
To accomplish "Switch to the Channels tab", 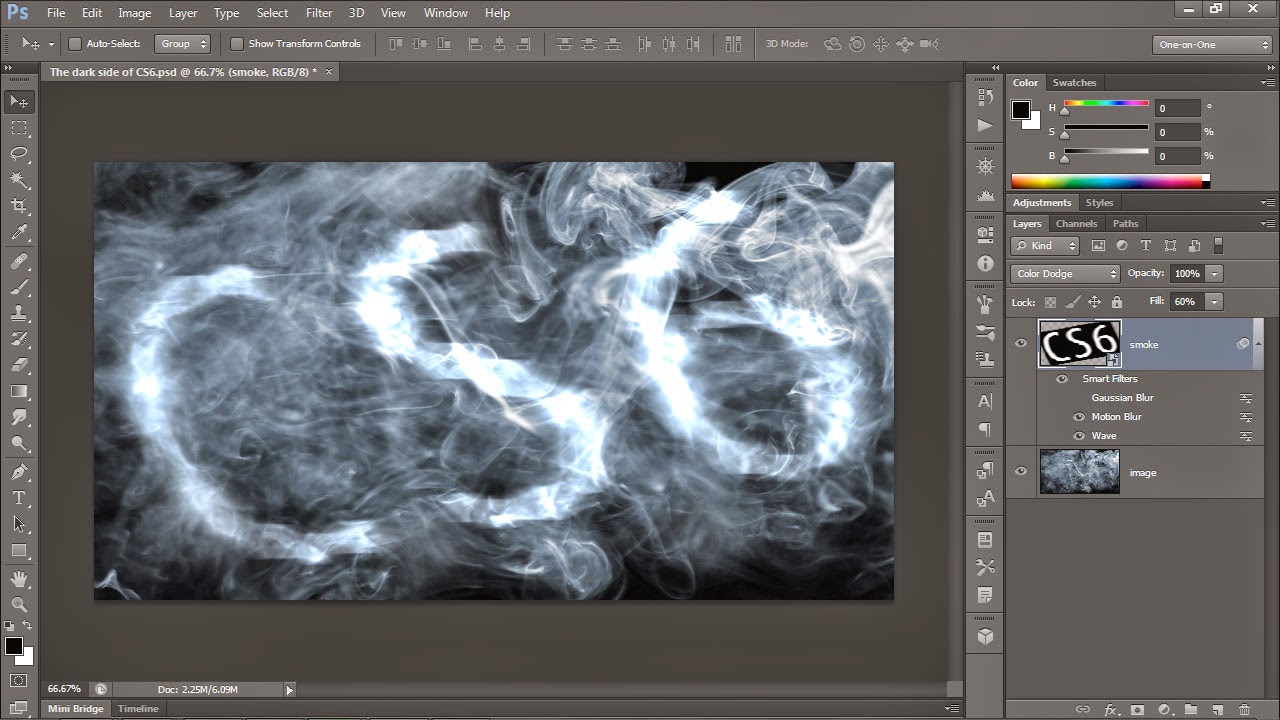I will 1076,224.
